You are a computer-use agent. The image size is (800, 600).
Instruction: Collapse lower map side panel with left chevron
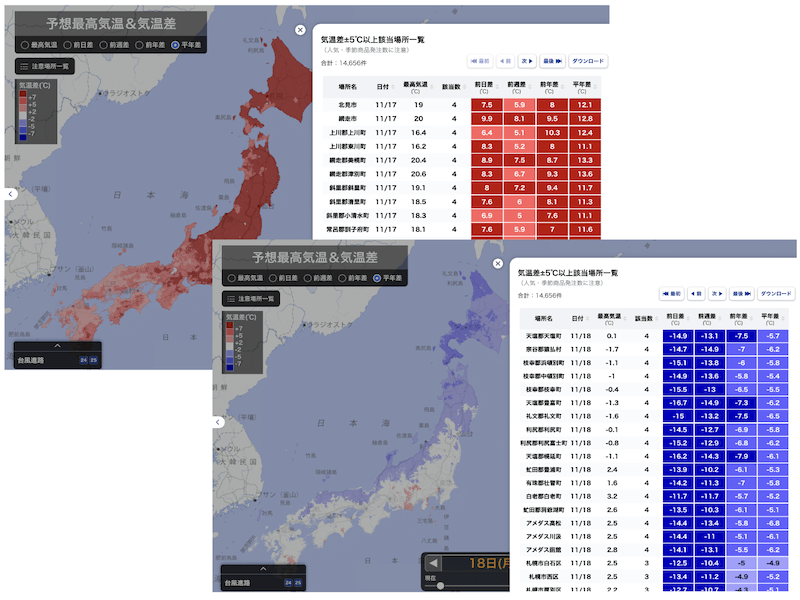(218, 422)
